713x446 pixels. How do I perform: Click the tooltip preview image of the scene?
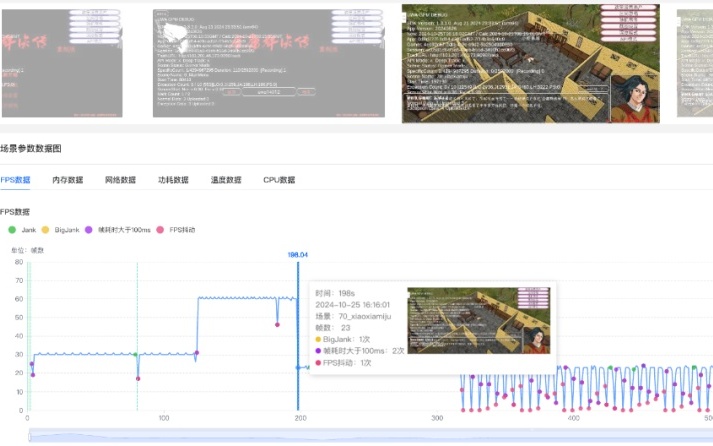[479, 321]
